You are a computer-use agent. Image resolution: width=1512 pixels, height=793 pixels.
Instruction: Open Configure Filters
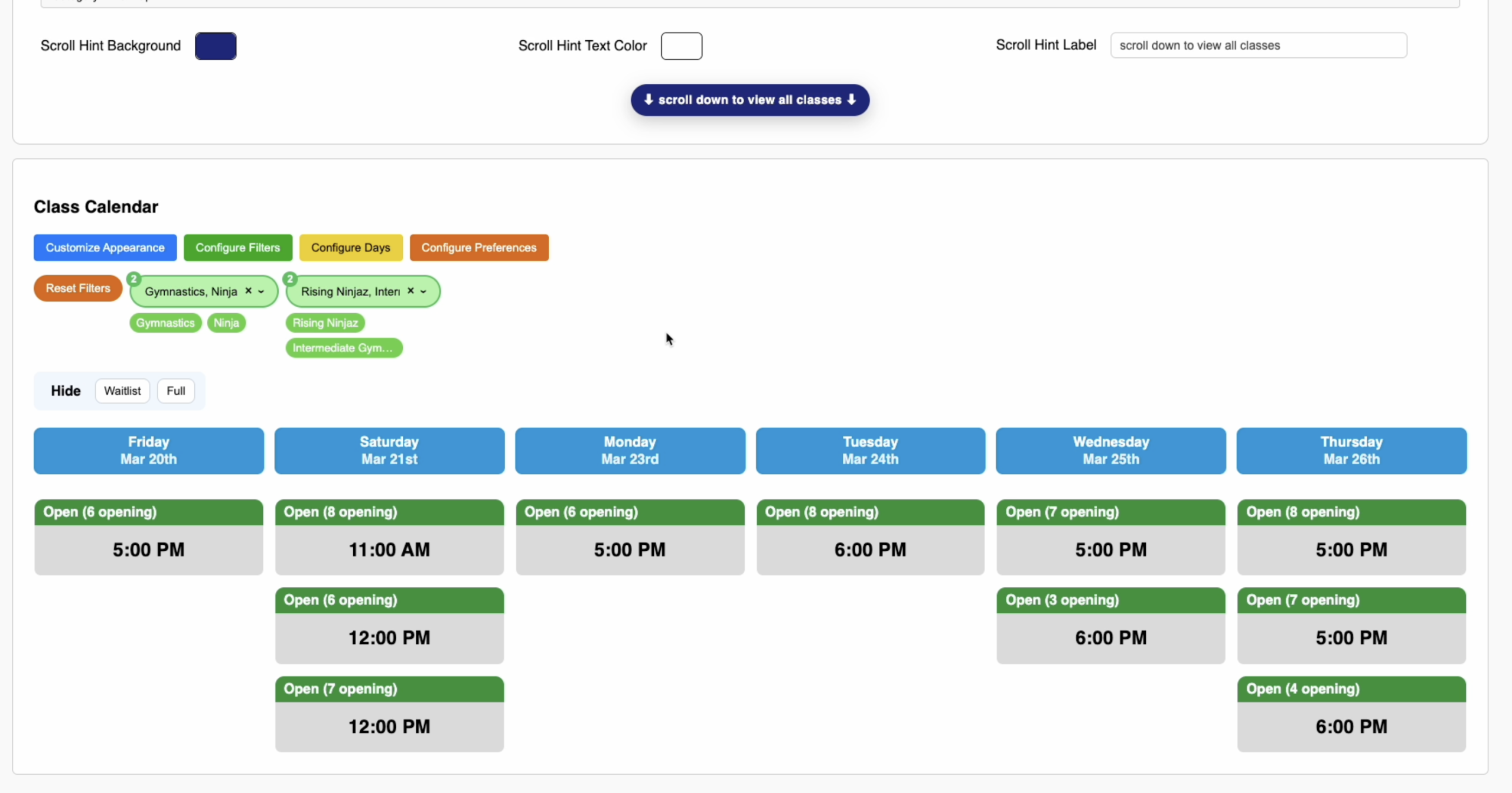pos(238,248)
